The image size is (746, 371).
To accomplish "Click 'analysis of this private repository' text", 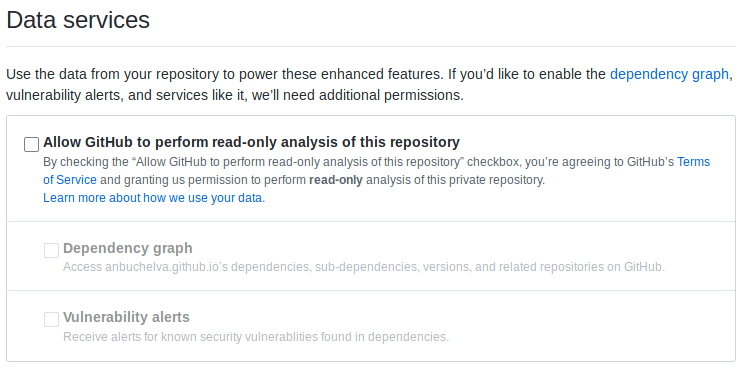I will click(x=455, y=180).
